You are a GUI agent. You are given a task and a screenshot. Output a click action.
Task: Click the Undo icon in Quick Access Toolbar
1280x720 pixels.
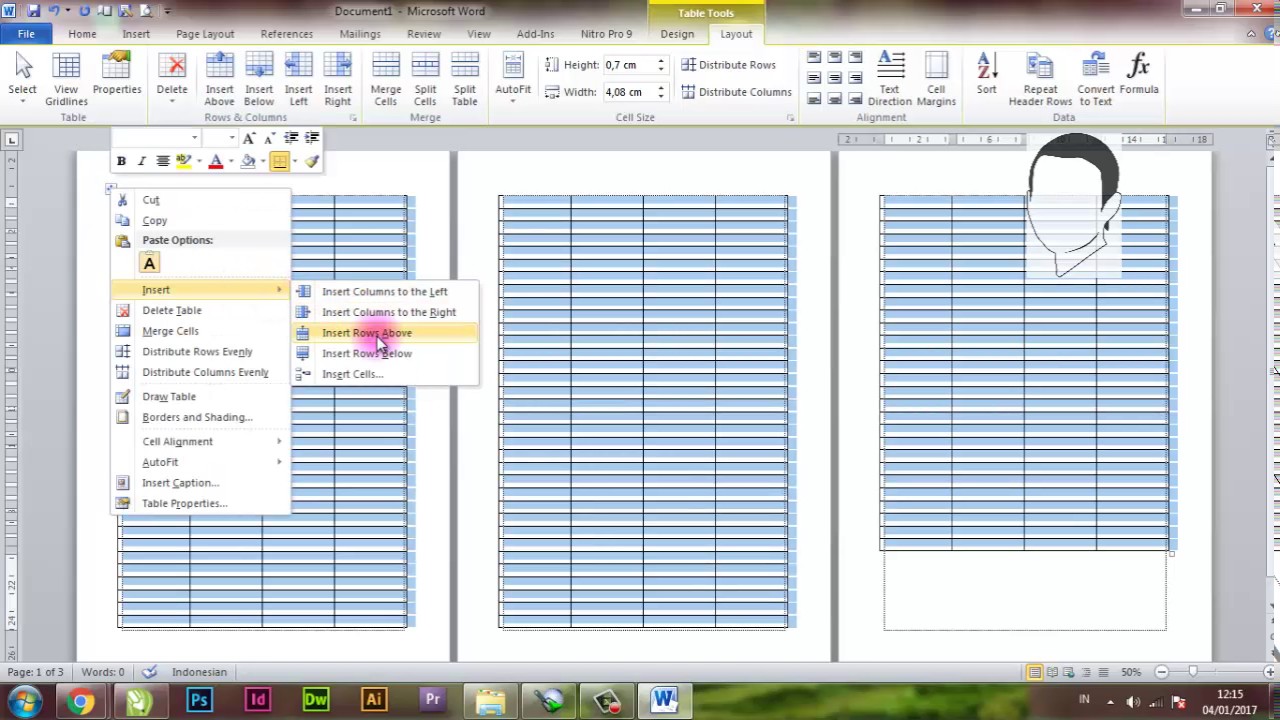coord(55,11)
